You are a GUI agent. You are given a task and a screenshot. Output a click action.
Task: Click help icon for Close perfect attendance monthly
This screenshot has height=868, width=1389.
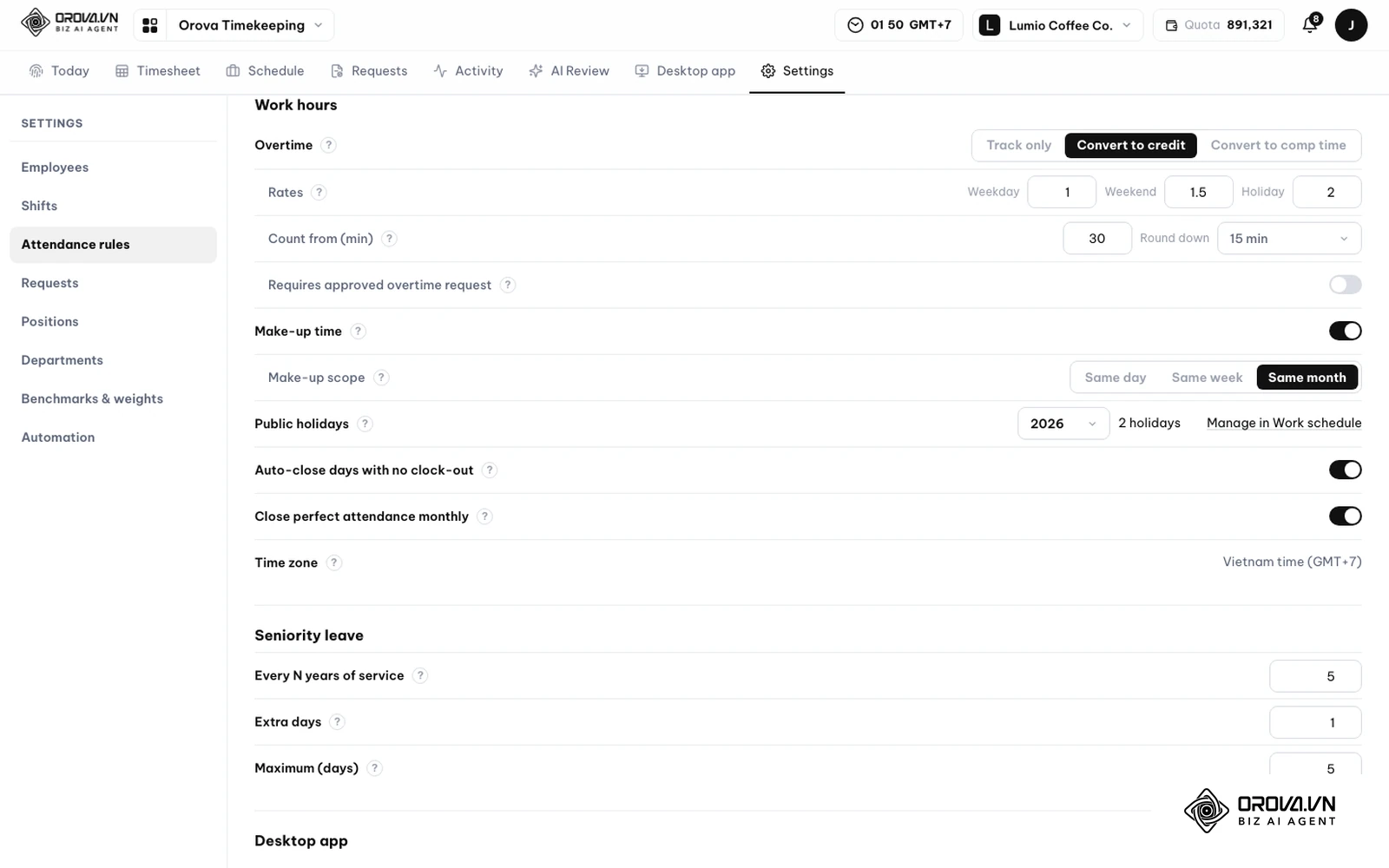pyautogui.click(x=484, y=516)
